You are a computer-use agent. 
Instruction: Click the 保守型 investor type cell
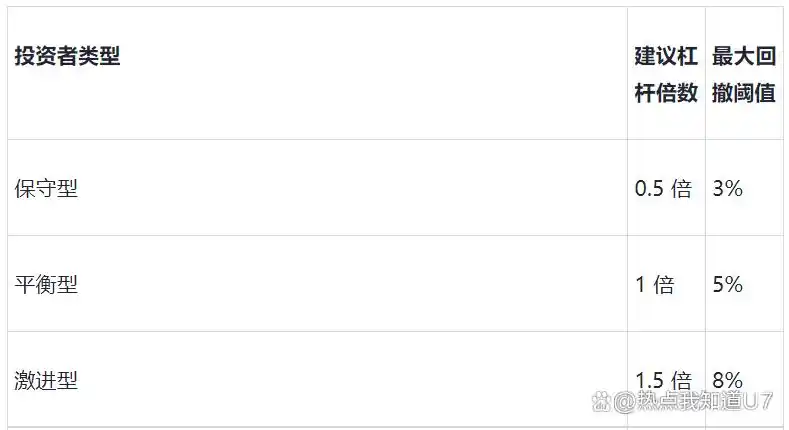pyautogui.click(x=46, y=189)
